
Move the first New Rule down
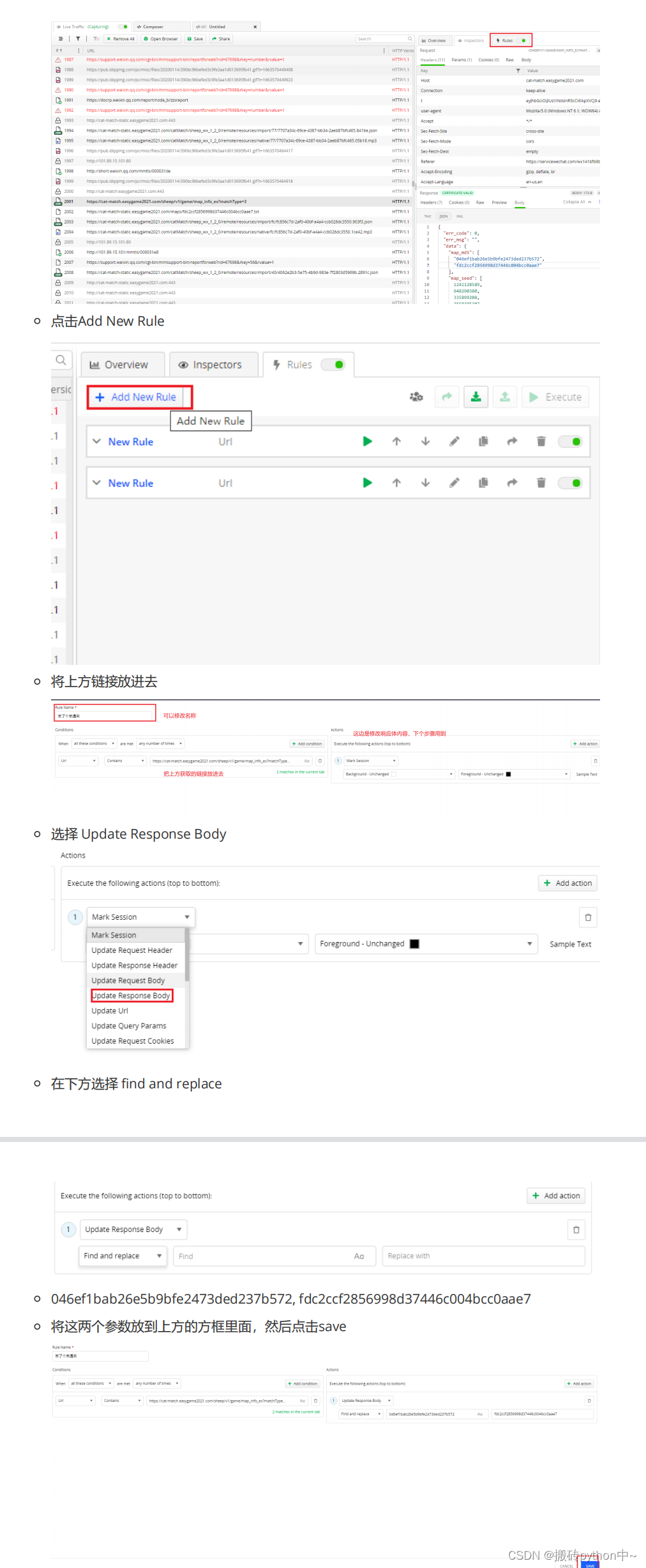click(x=425, y=441)
